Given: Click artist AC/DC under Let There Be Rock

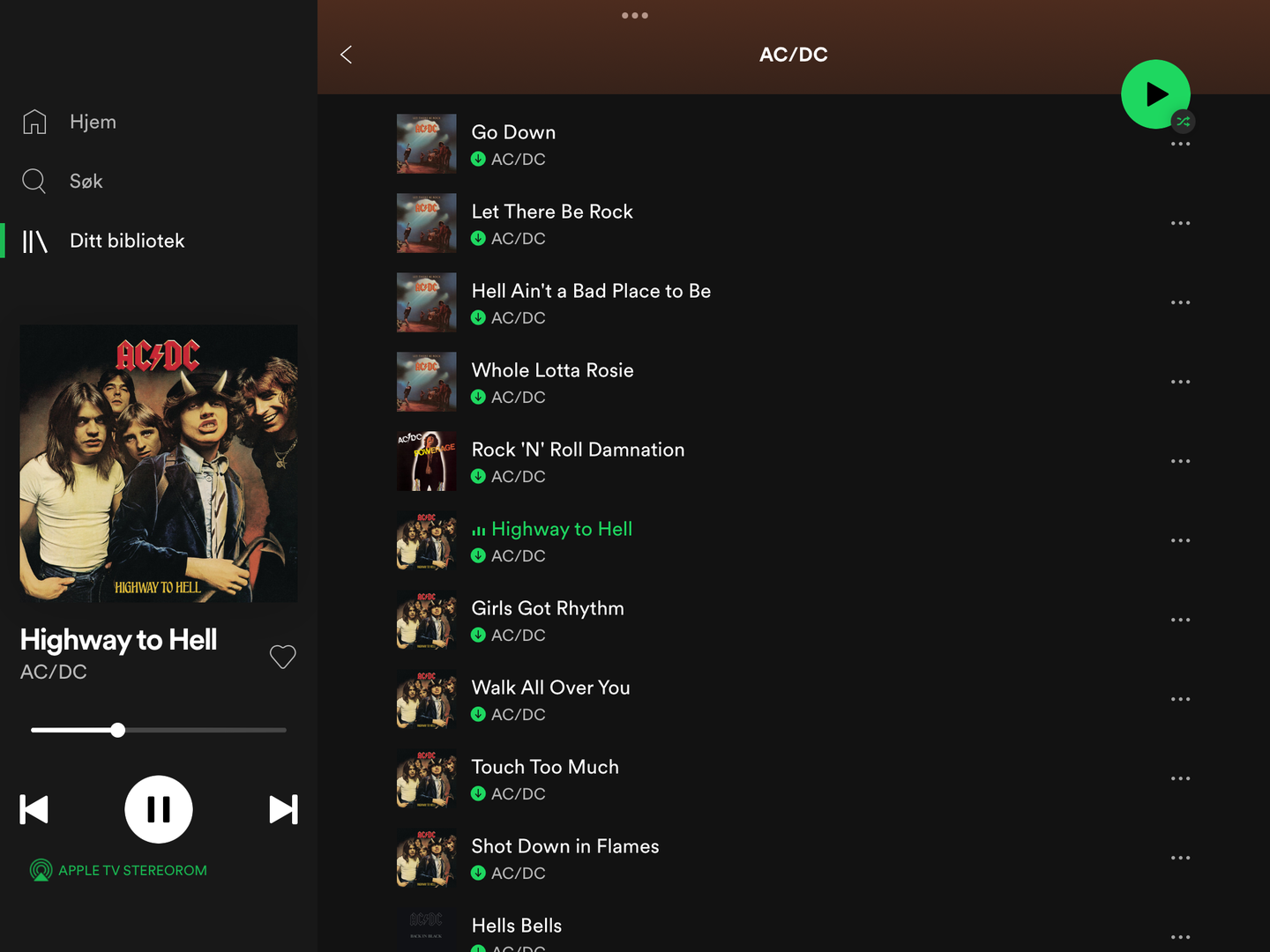Looking at the screenshot, I should 519,238.
